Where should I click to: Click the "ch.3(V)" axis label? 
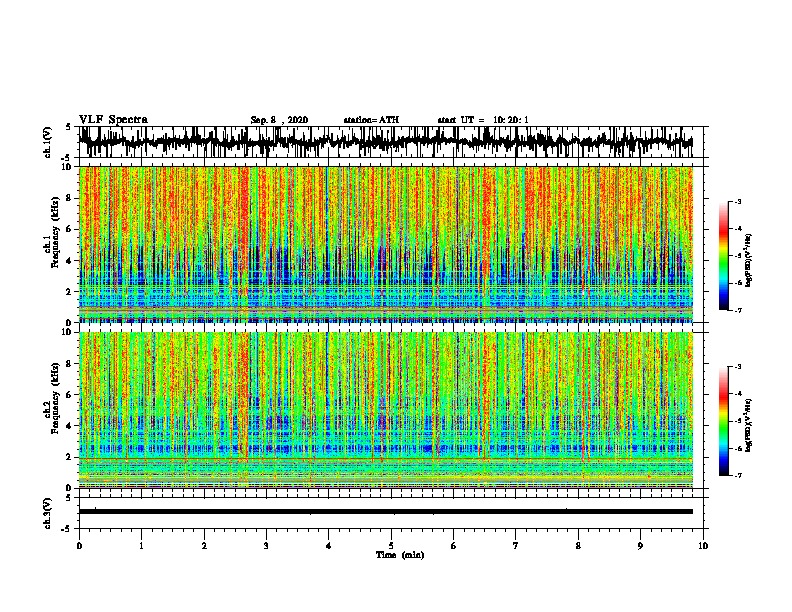tap(48, 513)
